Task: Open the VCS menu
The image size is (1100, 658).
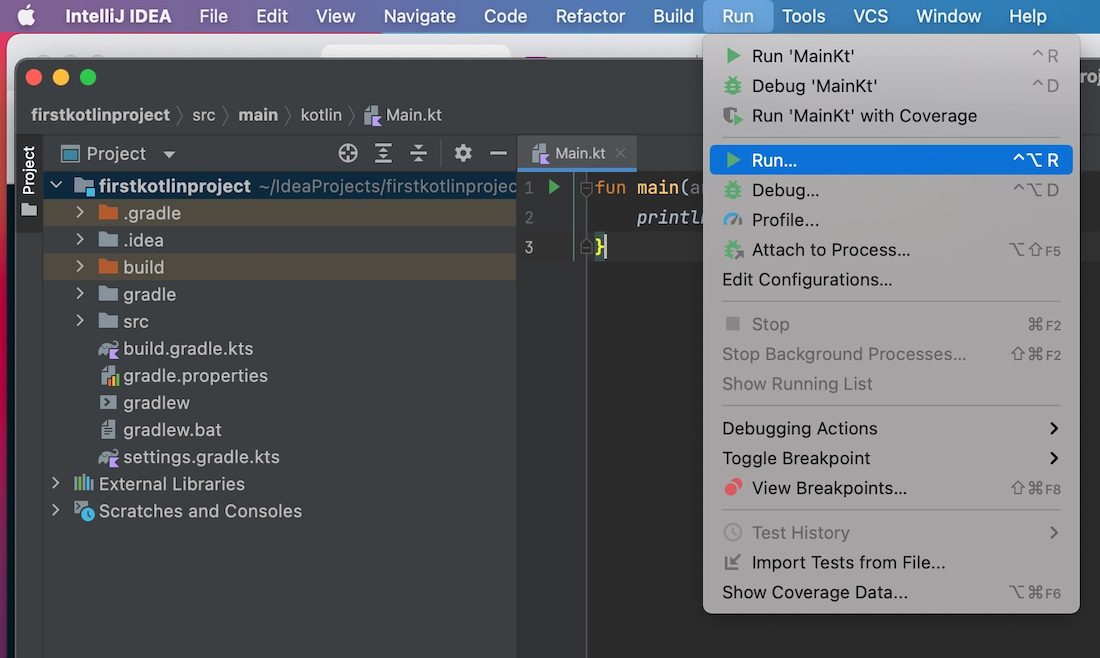Action: pos(871,16)
